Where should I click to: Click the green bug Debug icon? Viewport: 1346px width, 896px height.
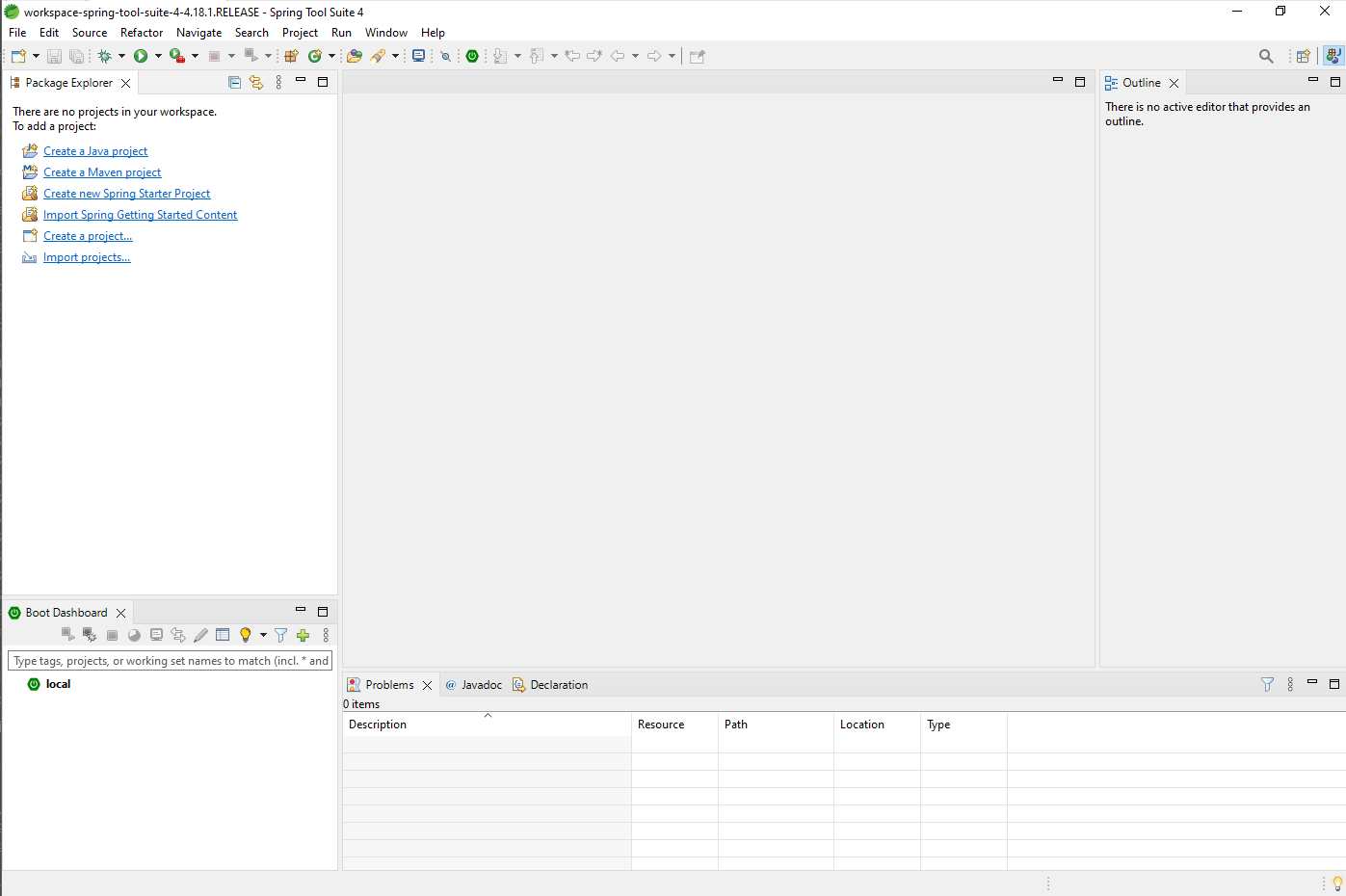click(x=104, y=56)
